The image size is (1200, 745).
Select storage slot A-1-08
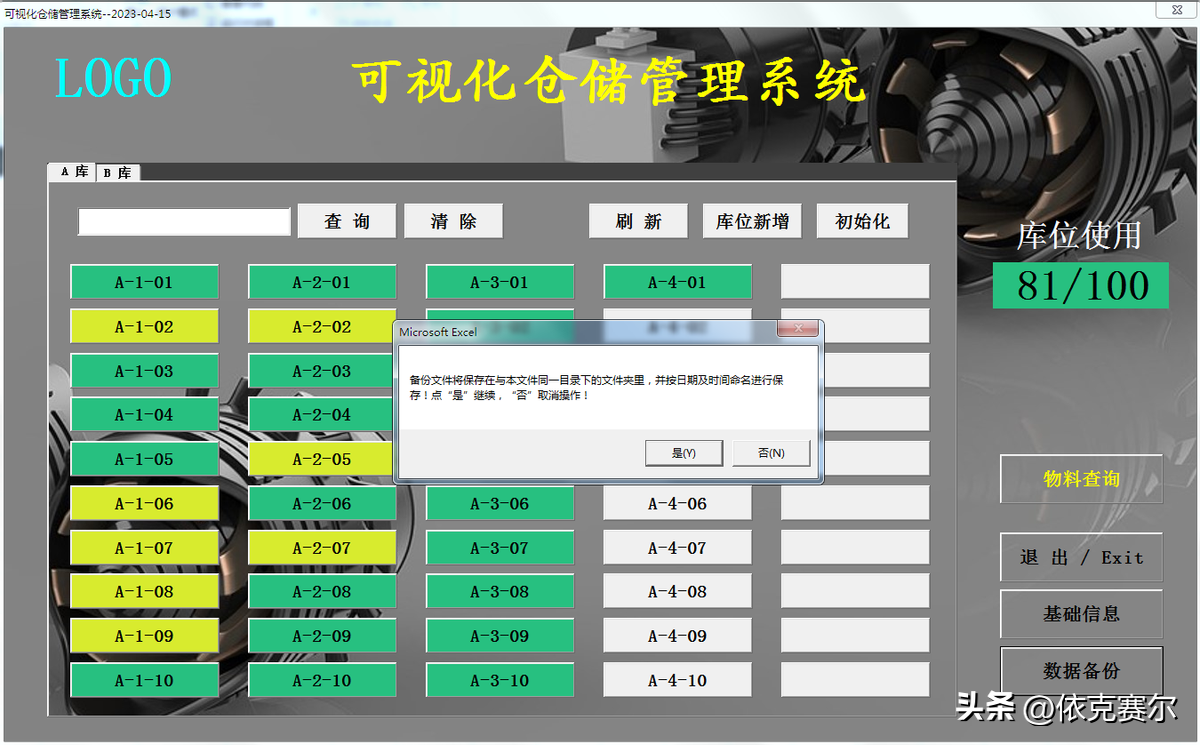pos(144,591)
